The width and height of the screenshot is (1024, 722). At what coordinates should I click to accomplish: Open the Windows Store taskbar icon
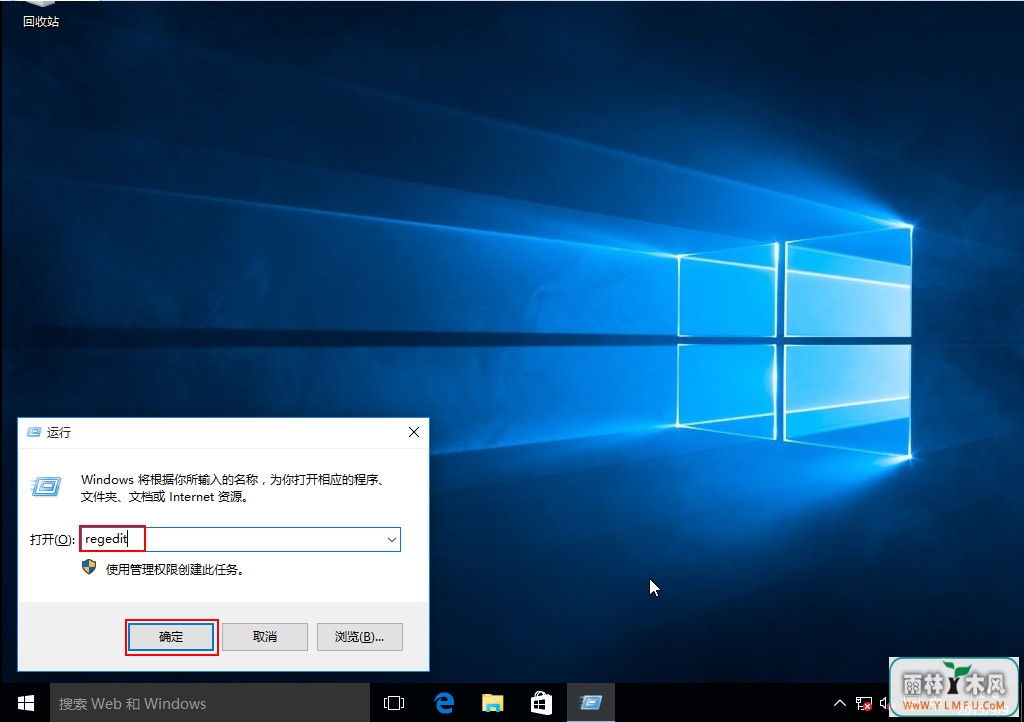click(x=541, y=703)
